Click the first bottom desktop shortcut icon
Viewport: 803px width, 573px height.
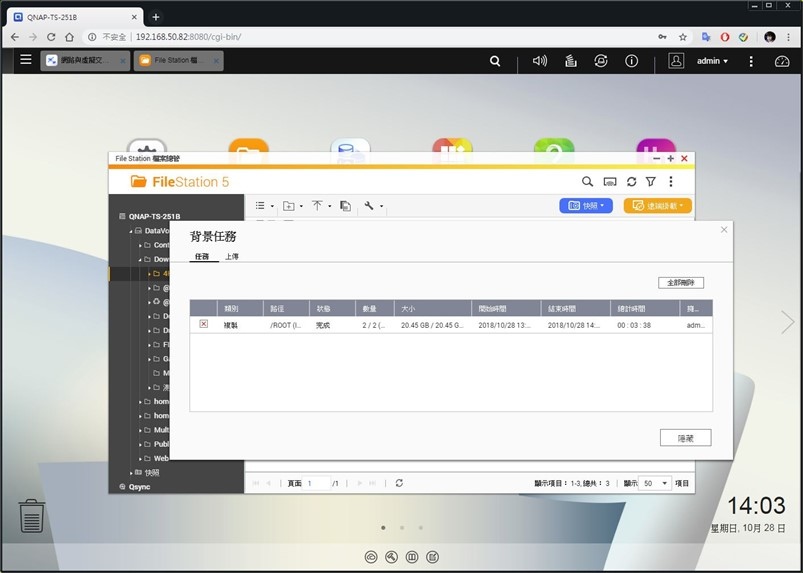click(x=371, y=557)
